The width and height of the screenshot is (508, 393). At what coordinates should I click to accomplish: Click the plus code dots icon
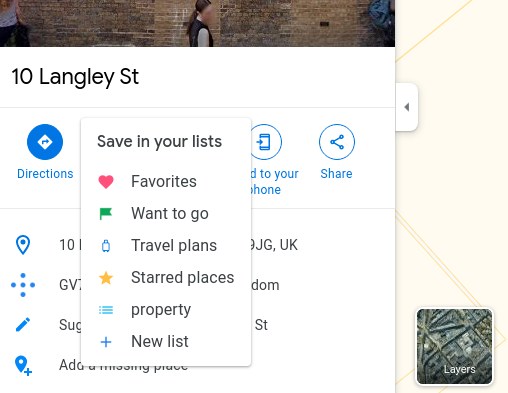pyautogui.click(x=23, y=285)
